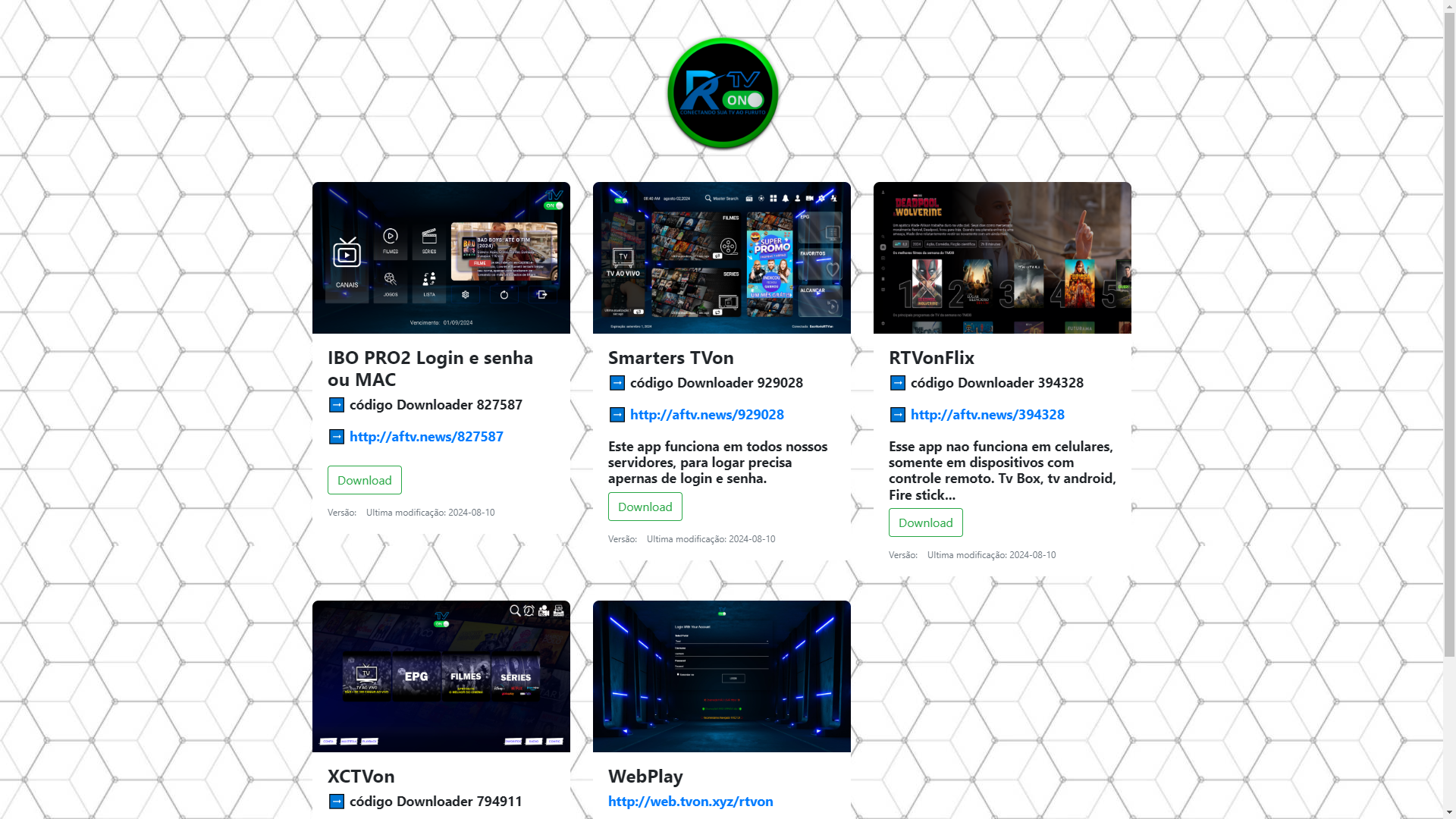
Task: Open the http://aftv.news/929028 link
Action: (x=707, y=415)
